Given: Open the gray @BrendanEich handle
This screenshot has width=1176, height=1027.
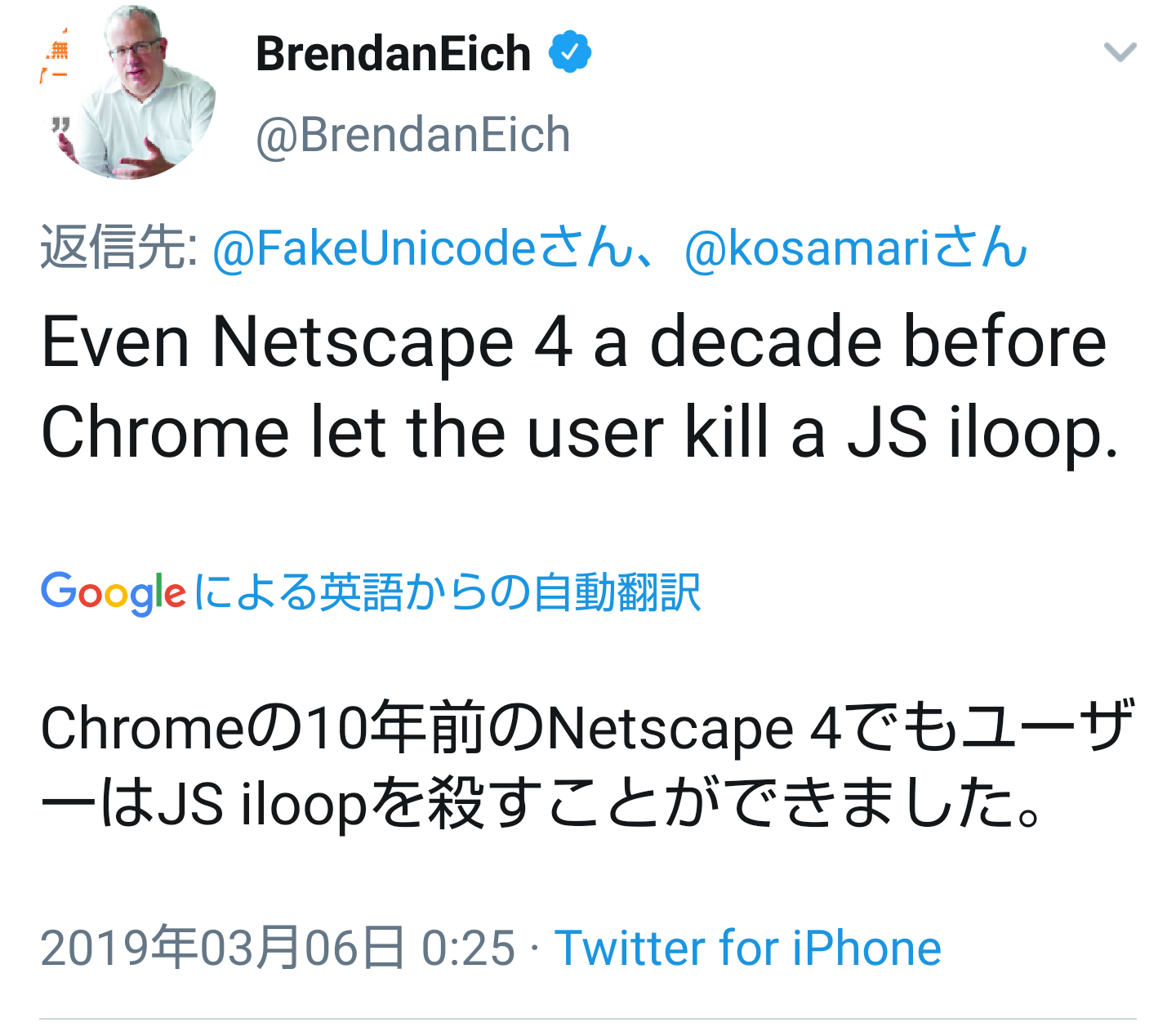Looking at the screenshot, I should 412,135.
